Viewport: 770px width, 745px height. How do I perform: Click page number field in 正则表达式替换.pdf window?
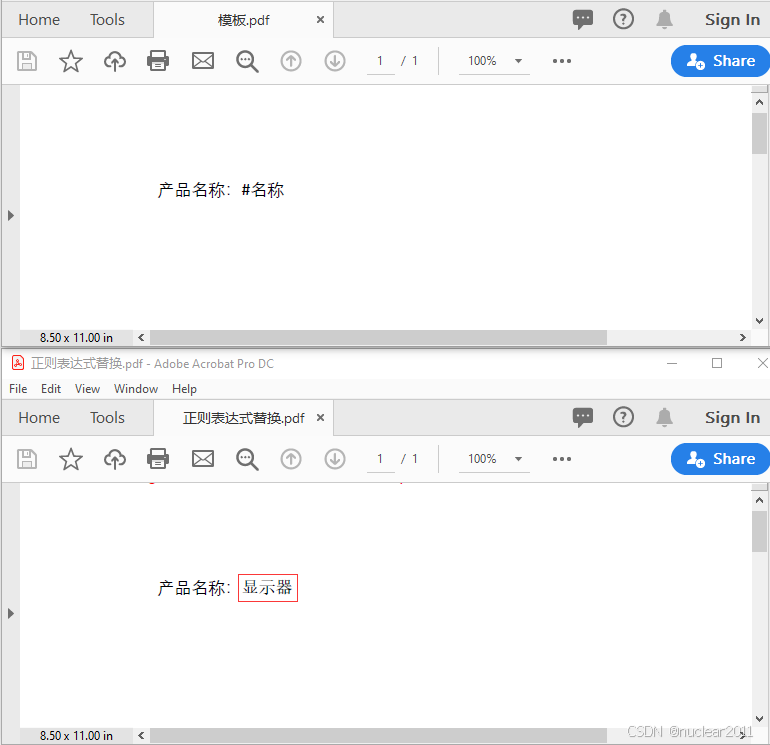pyautogui.click(x=381, y=459)
